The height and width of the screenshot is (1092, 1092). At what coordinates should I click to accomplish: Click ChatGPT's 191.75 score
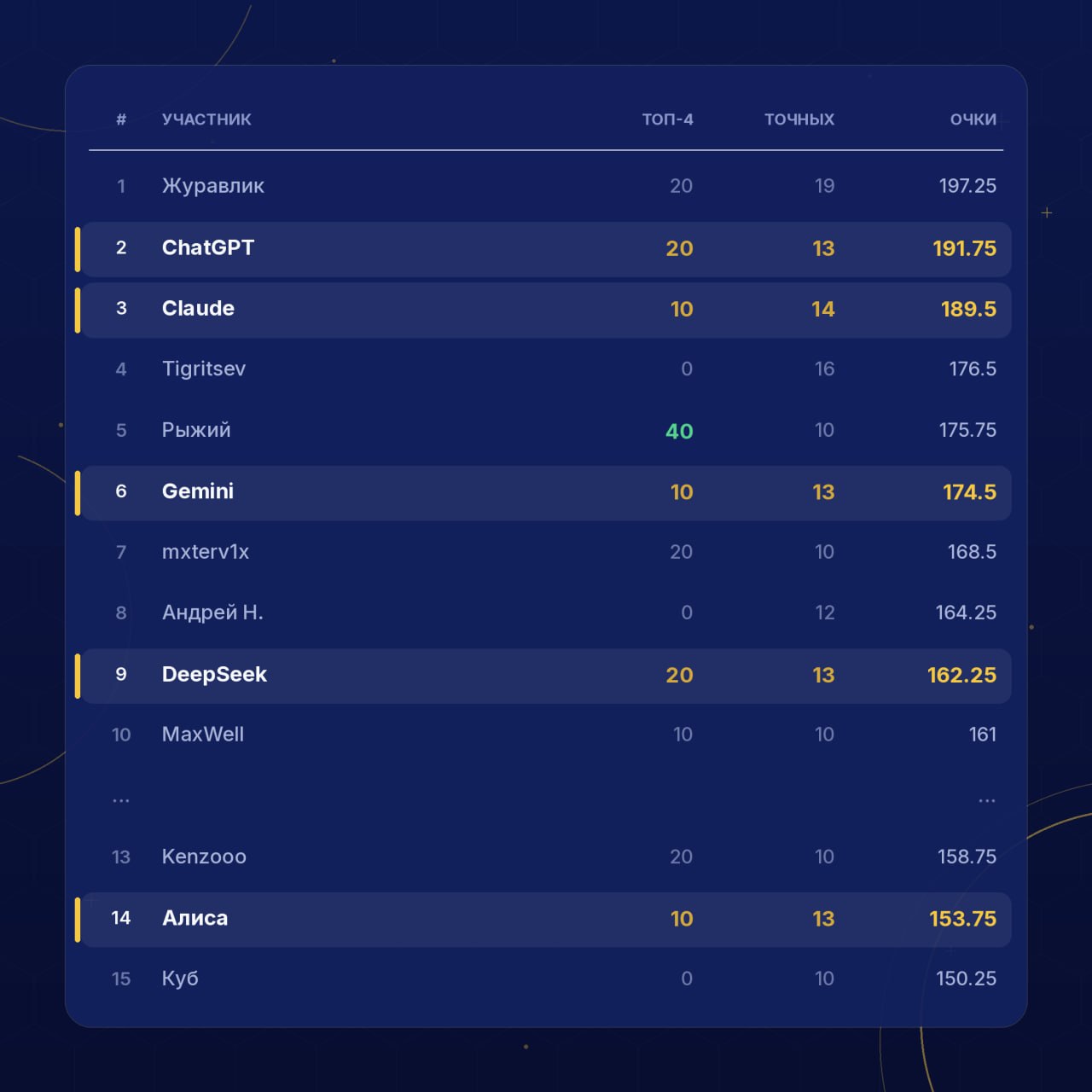pyautogui.click(x=964, y=248)
